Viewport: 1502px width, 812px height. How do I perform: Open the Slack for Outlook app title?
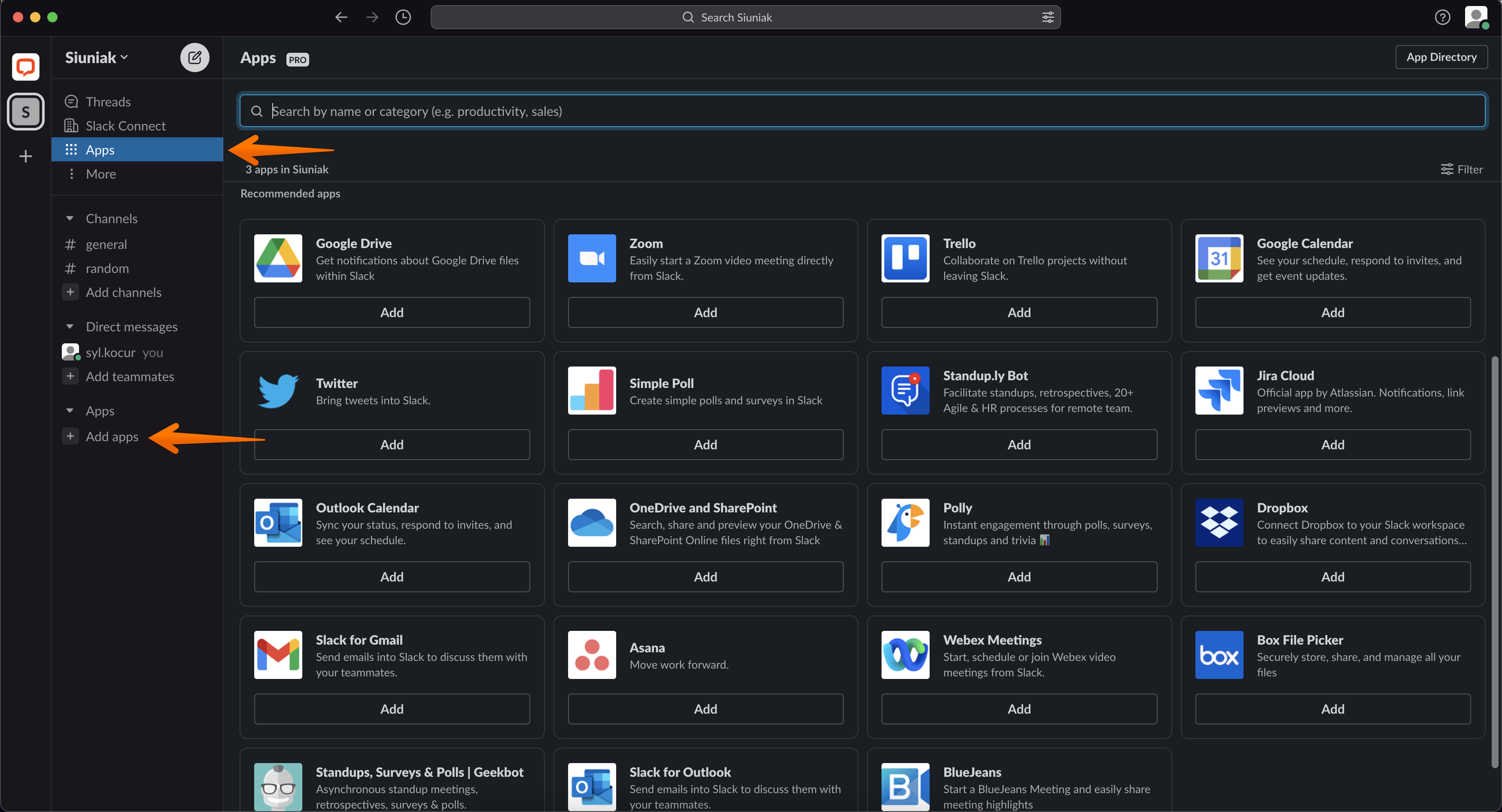[680, 772]
